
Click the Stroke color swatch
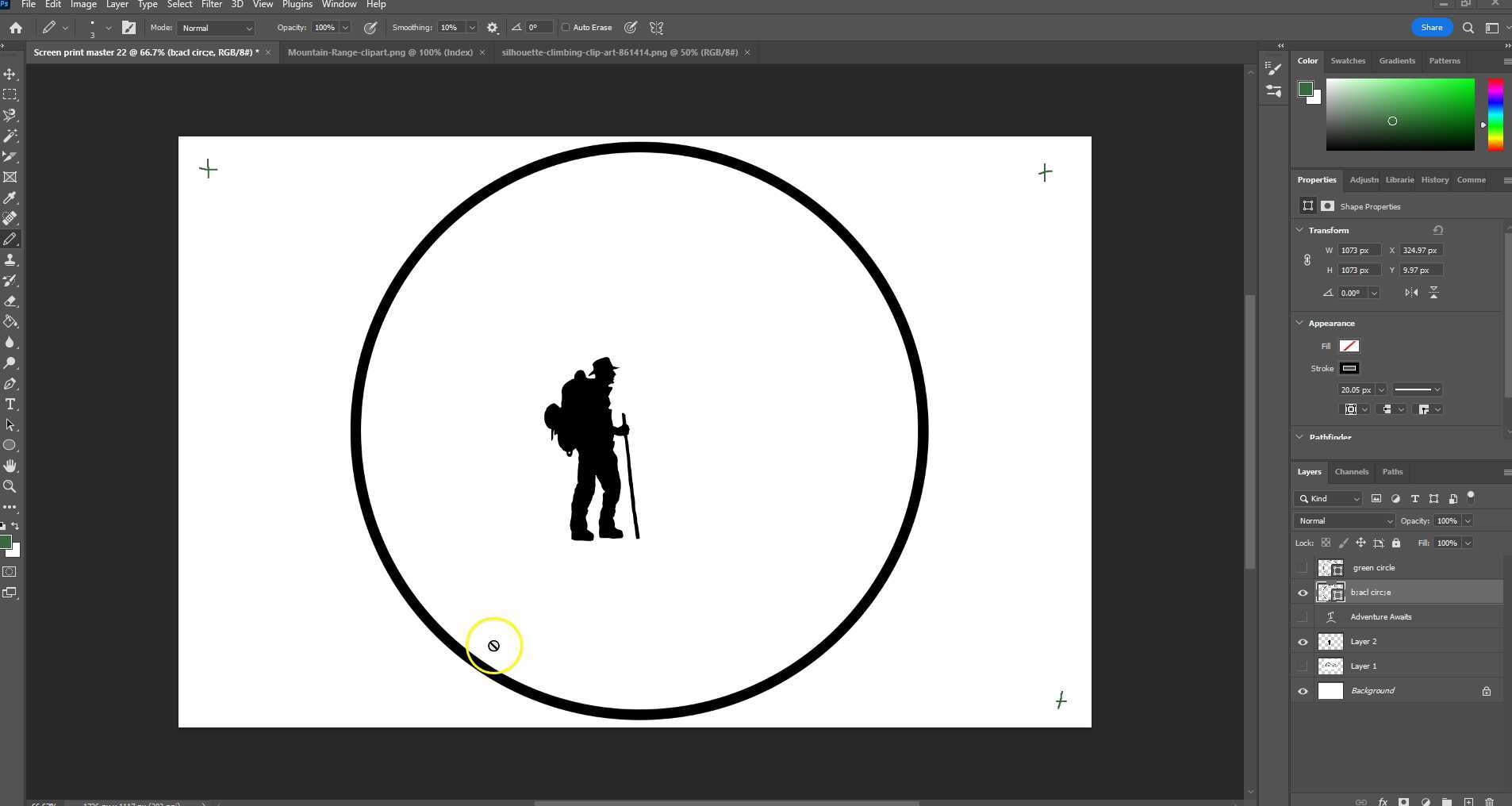pos(1349,368)
